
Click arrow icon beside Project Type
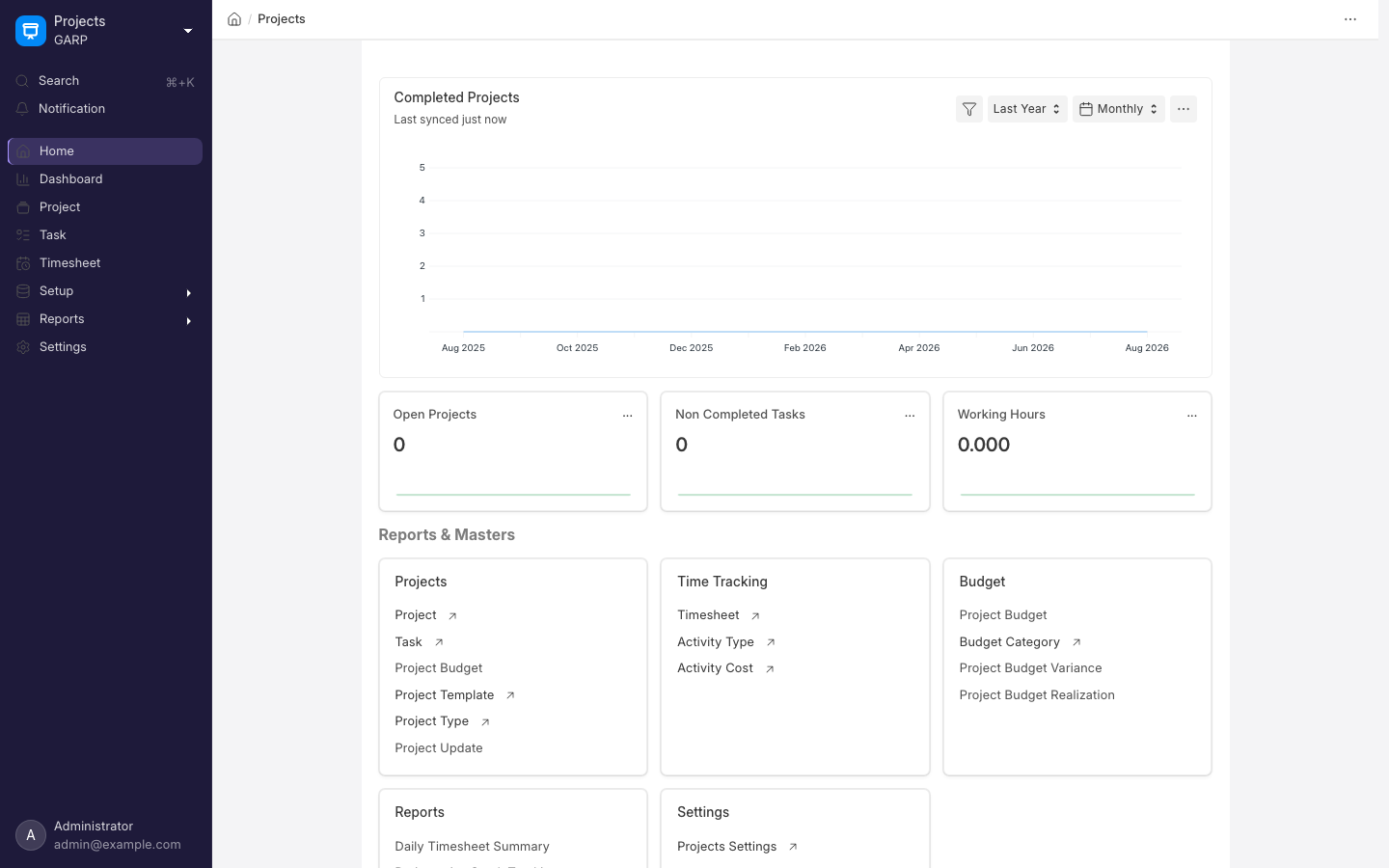click(x=485, y=721)
